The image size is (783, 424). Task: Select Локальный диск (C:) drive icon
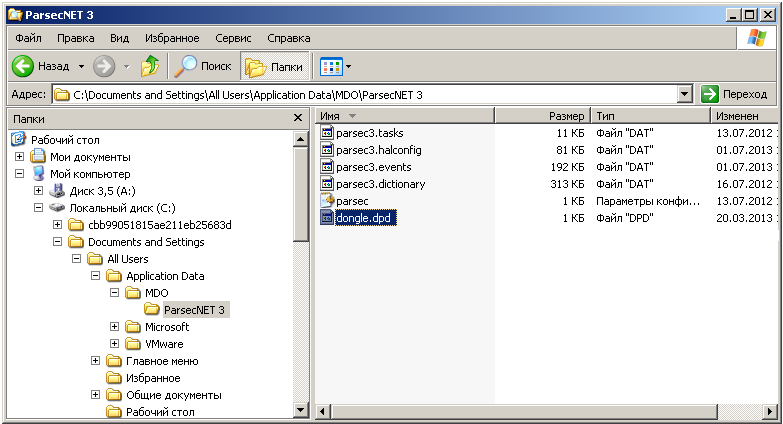tap(57, 208)
